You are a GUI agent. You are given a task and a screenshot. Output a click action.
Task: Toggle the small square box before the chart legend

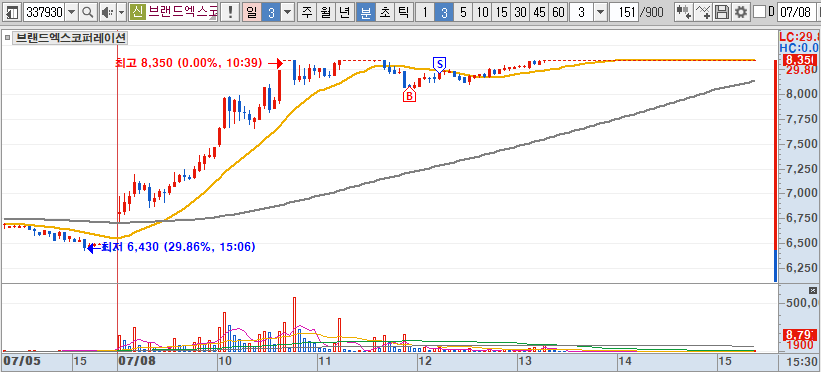tap(7, 38)
